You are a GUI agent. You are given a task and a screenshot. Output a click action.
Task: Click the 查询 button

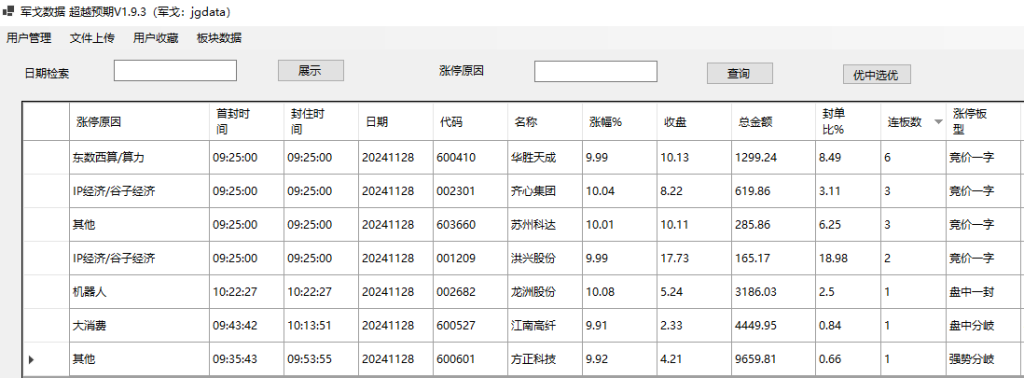coord(740,73)
